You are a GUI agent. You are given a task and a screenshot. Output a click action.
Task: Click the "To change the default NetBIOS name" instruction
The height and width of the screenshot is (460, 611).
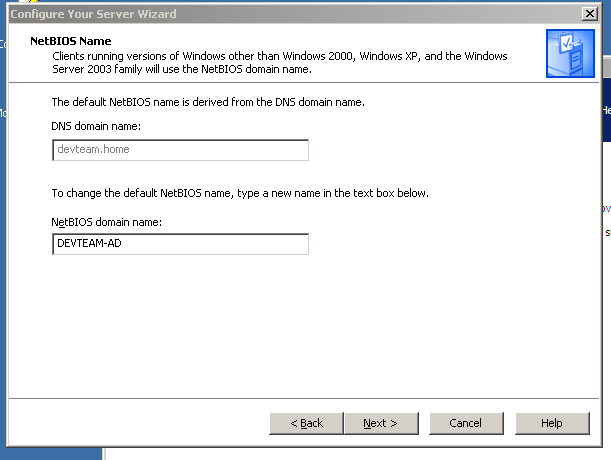point(240,192)
